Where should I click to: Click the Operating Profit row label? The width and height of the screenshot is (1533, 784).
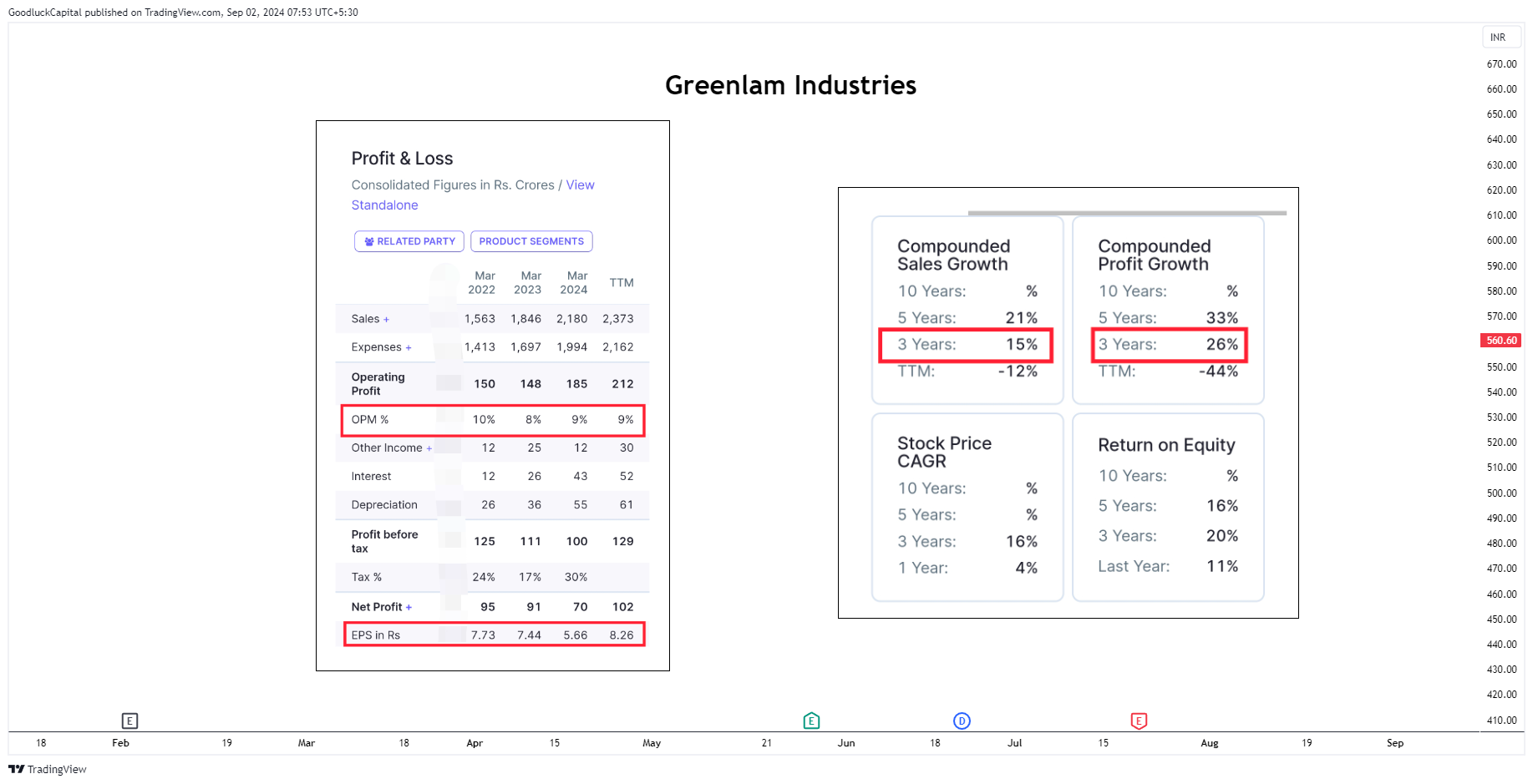(378, 384)
